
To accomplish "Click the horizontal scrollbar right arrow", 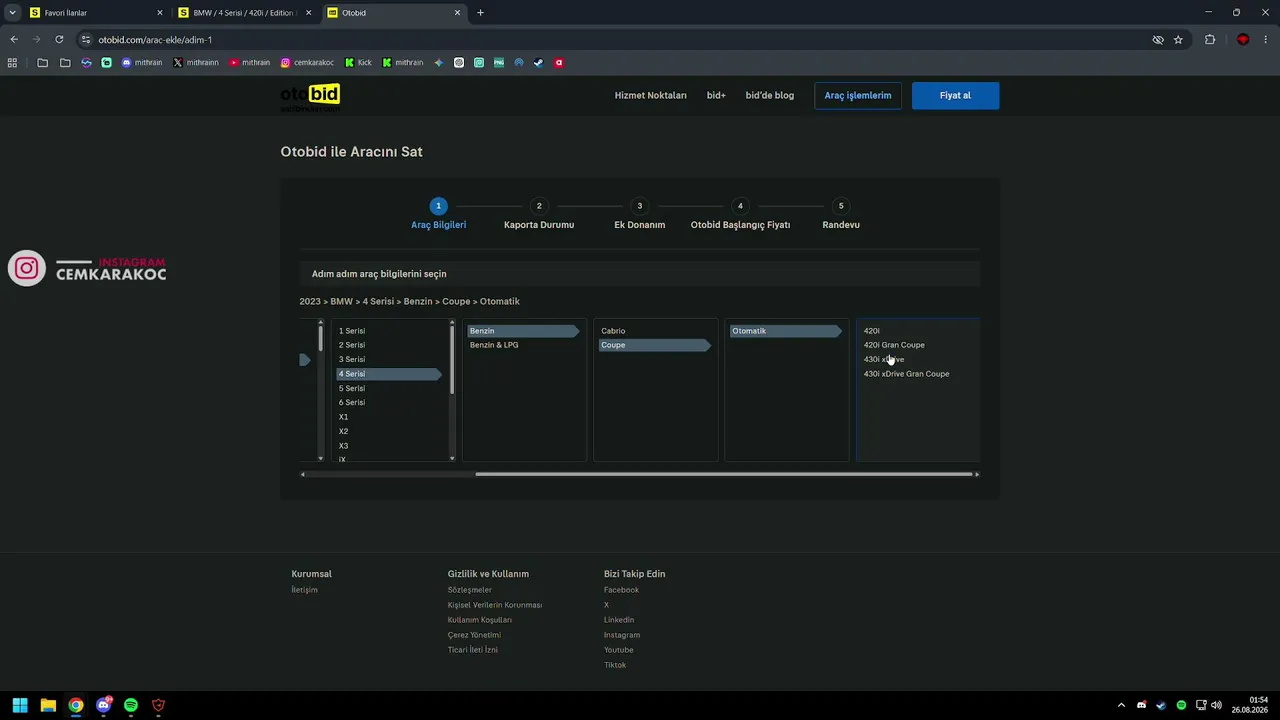I will tap(977, 474).
